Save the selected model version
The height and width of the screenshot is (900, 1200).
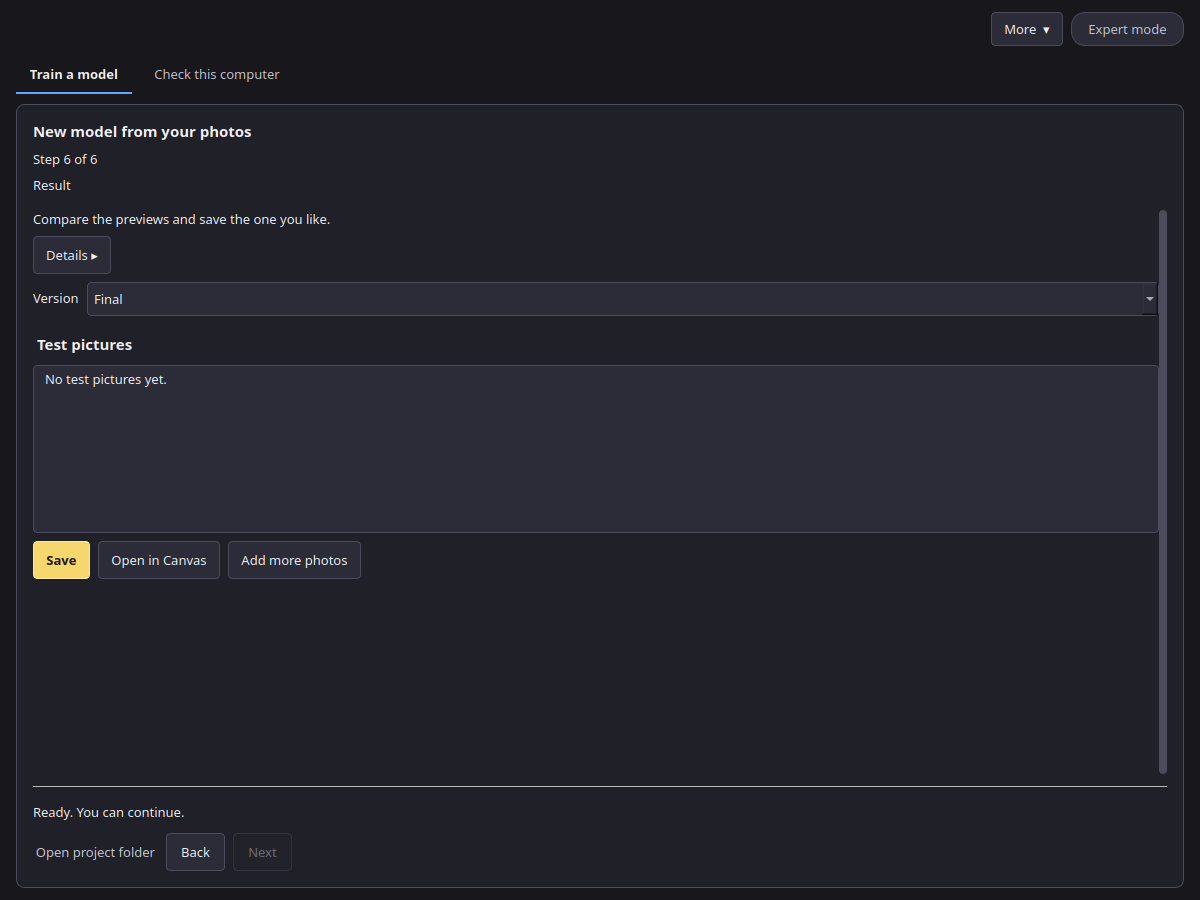[x=61, y=560]
